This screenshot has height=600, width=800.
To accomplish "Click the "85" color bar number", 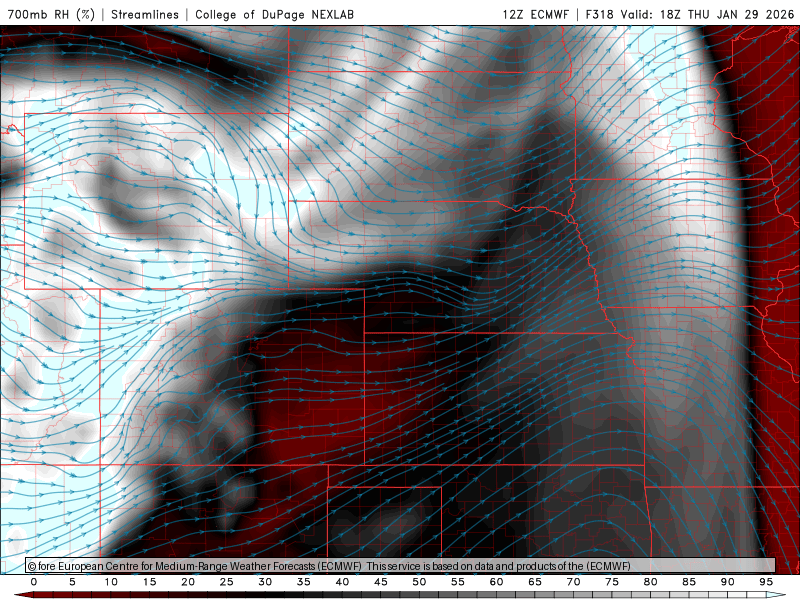I will (x=689, y=582).
